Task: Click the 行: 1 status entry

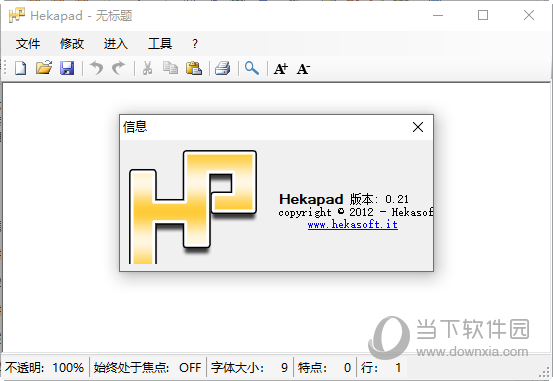Action: 381,368
